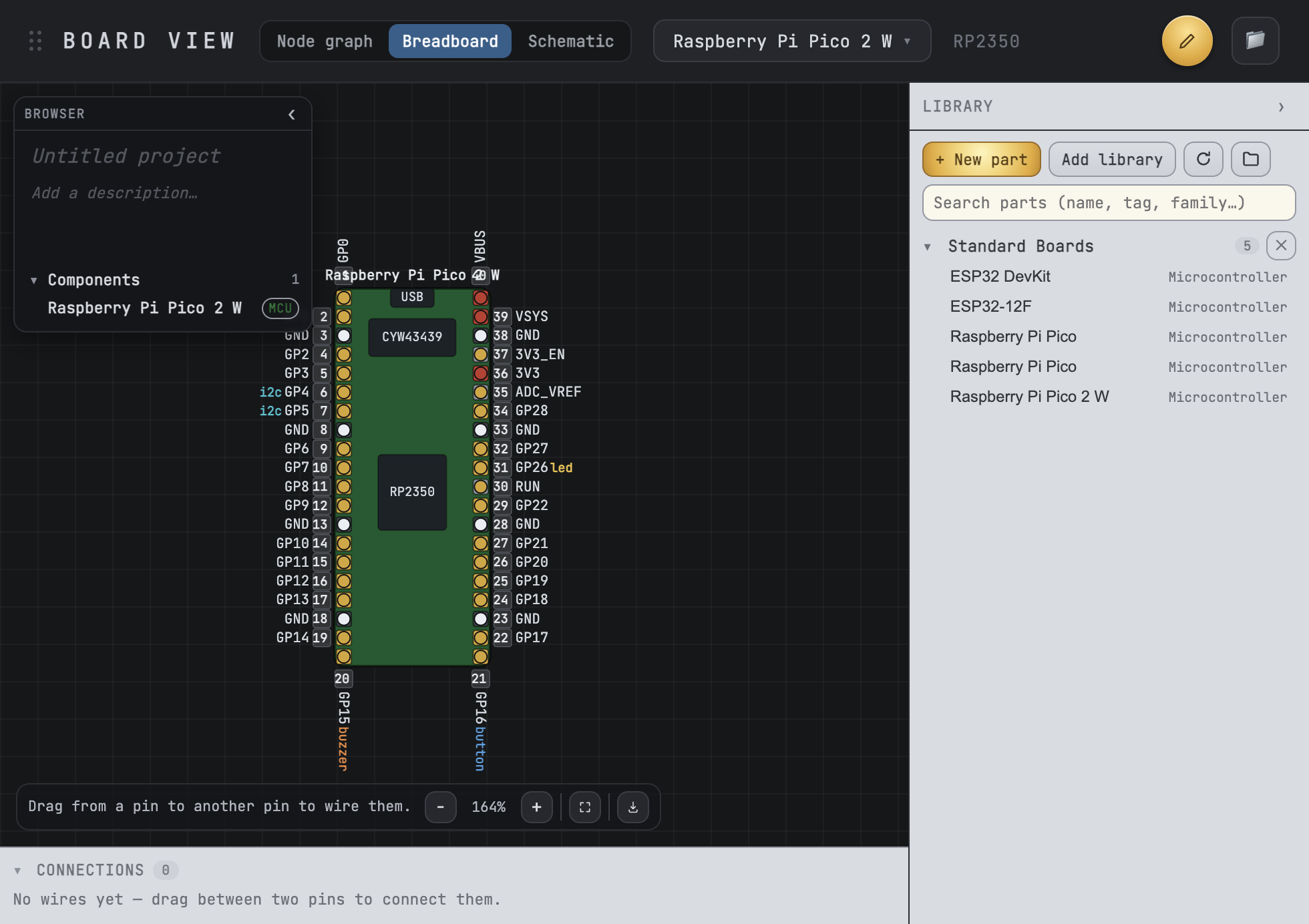Screen dimensions: 1309x924
Task: Switch to Breadboard view
Action: tap(450, 41)
